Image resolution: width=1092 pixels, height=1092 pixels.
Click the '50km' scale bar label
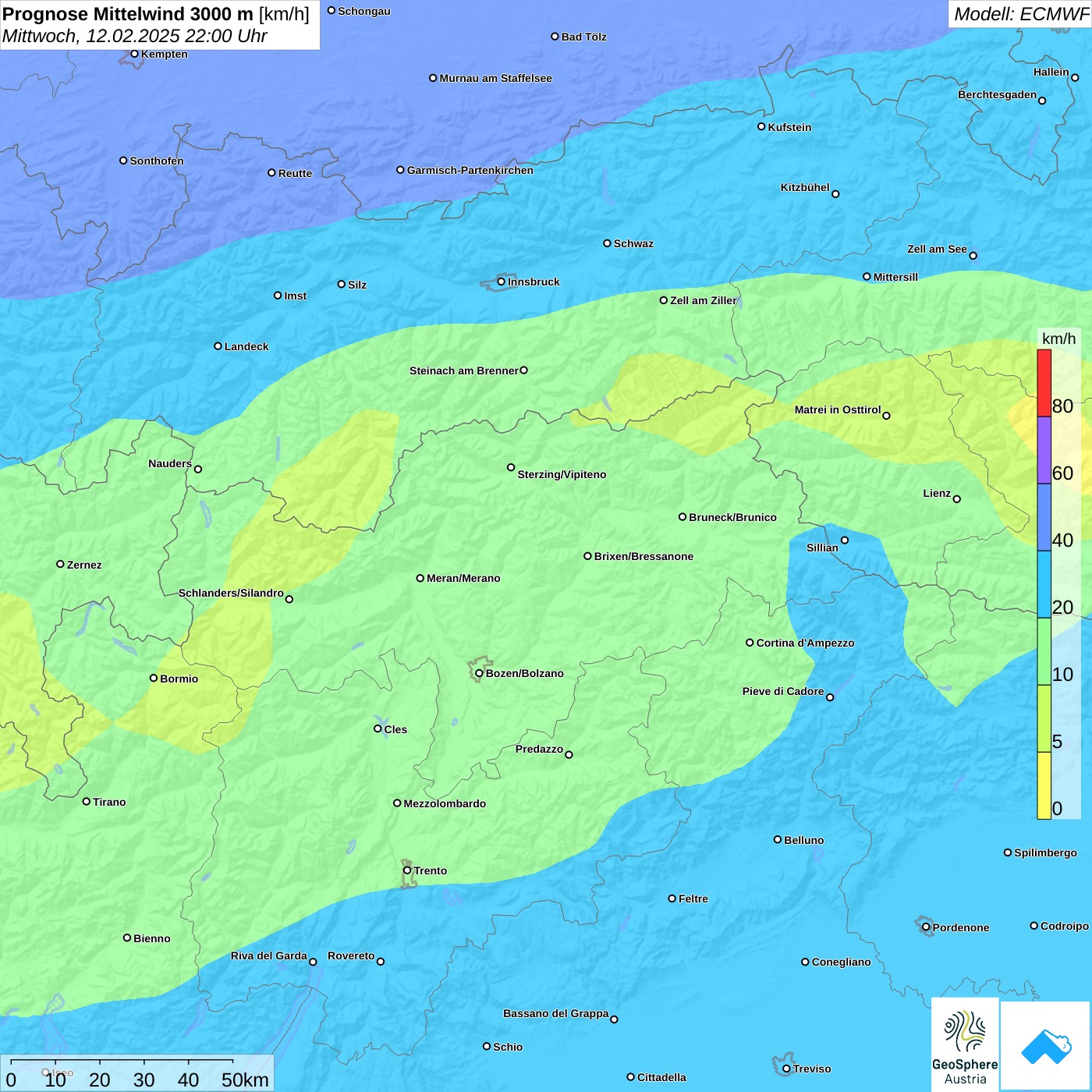click(x=245, y=1080)
